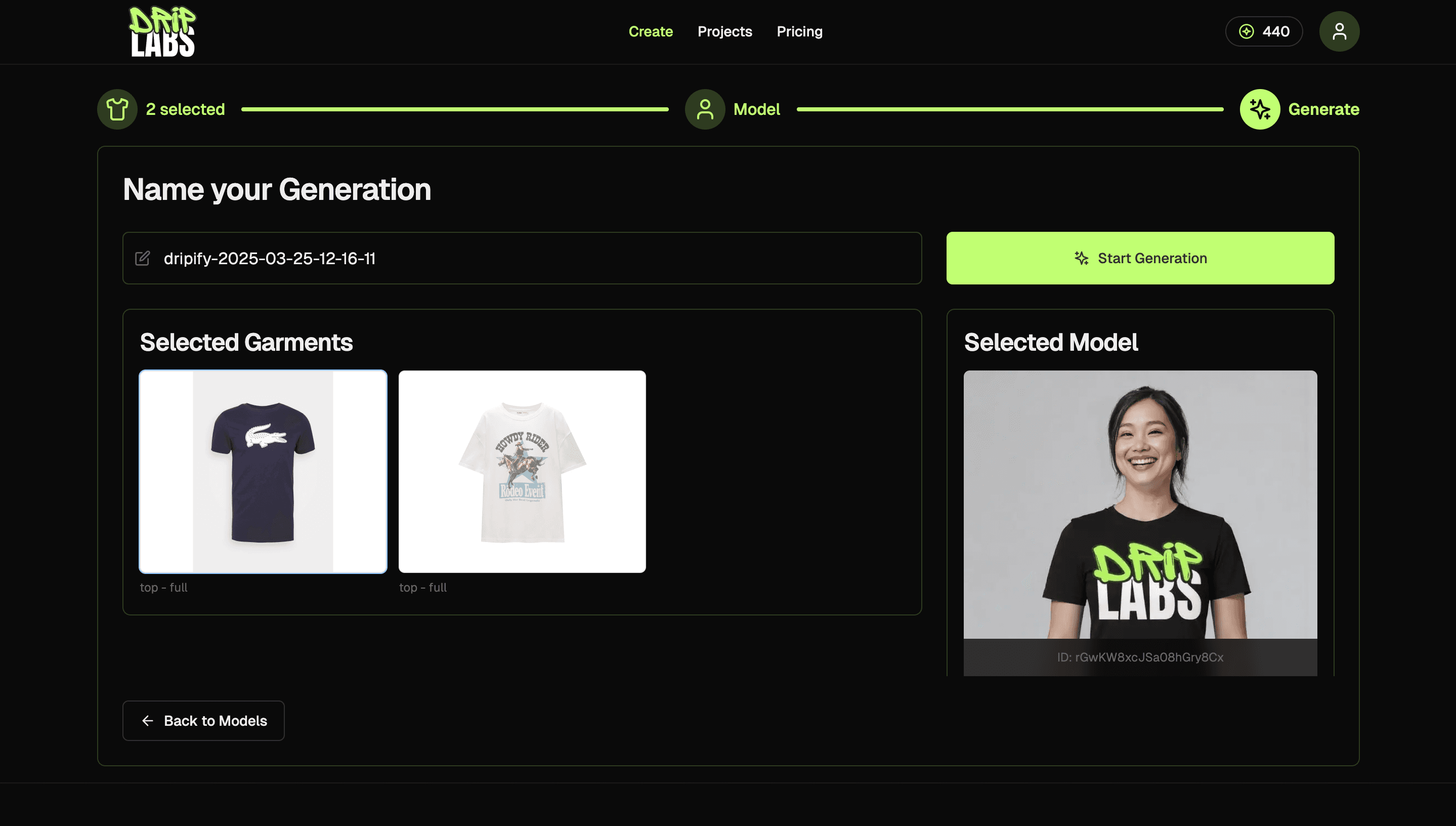Click 'top - full' label under navy shirt
Image resolution: width=1456 pixels, height=826 pixels.
tap(163, 587)
